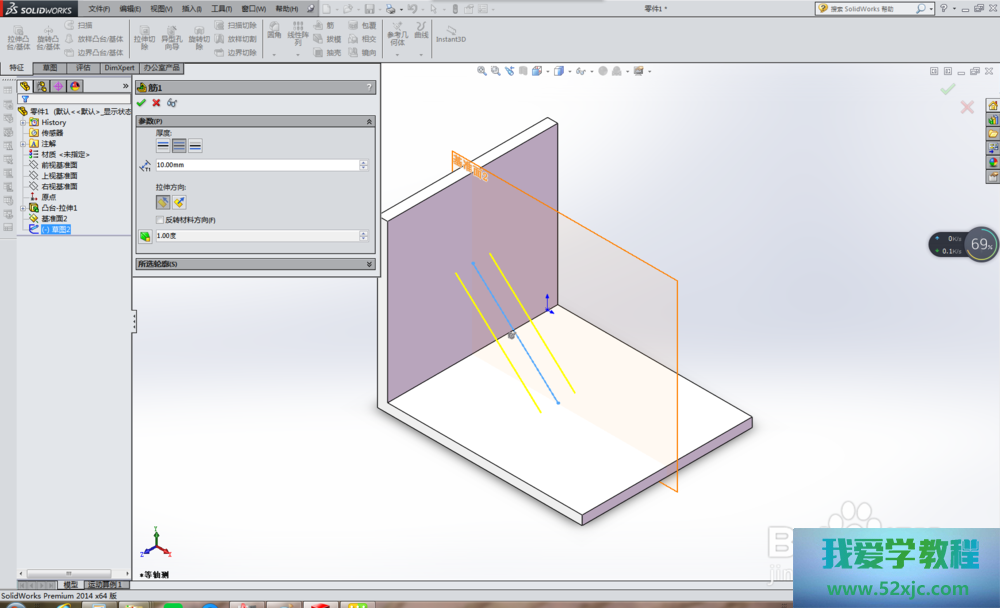This screenshot has height=608, width=1000.
Task: Switch to the 草图 tab
Action: pos(49,68)
